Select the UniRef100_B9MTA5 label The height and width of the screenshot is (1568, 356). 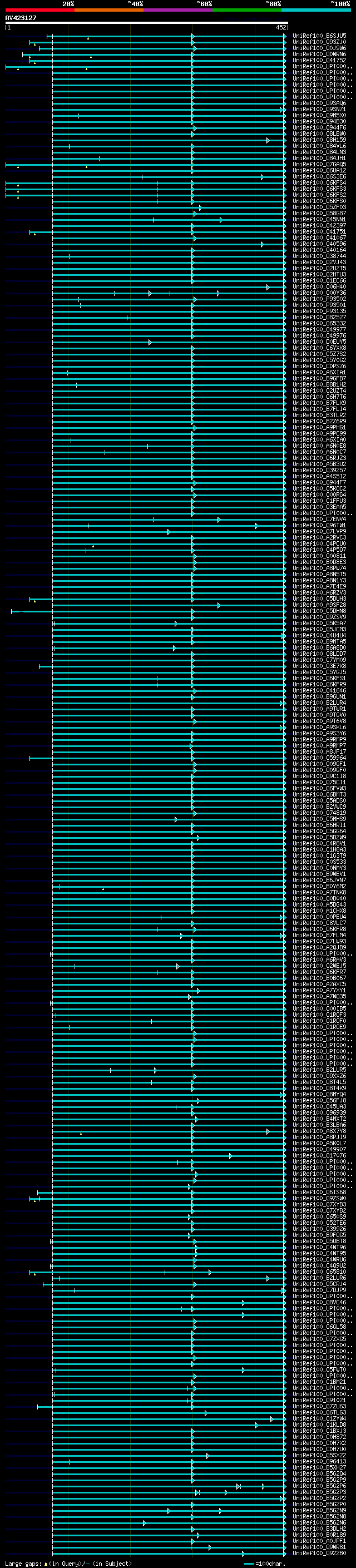319,641
